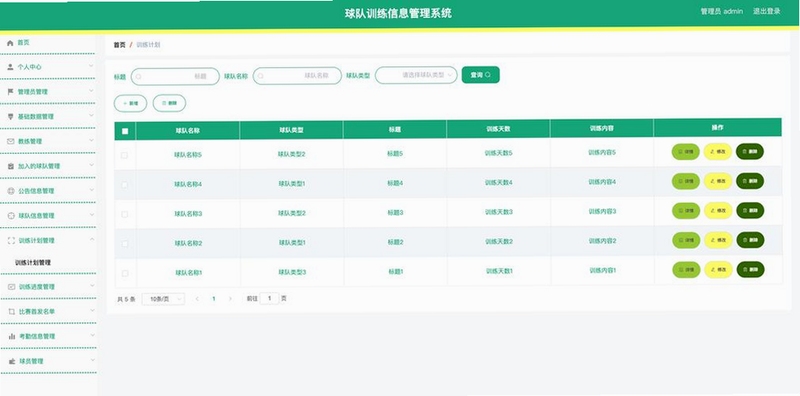This screenshot has height=396, width=800.
Task: Click the globe icon for 公告信息管理
Action: [11, 191]
